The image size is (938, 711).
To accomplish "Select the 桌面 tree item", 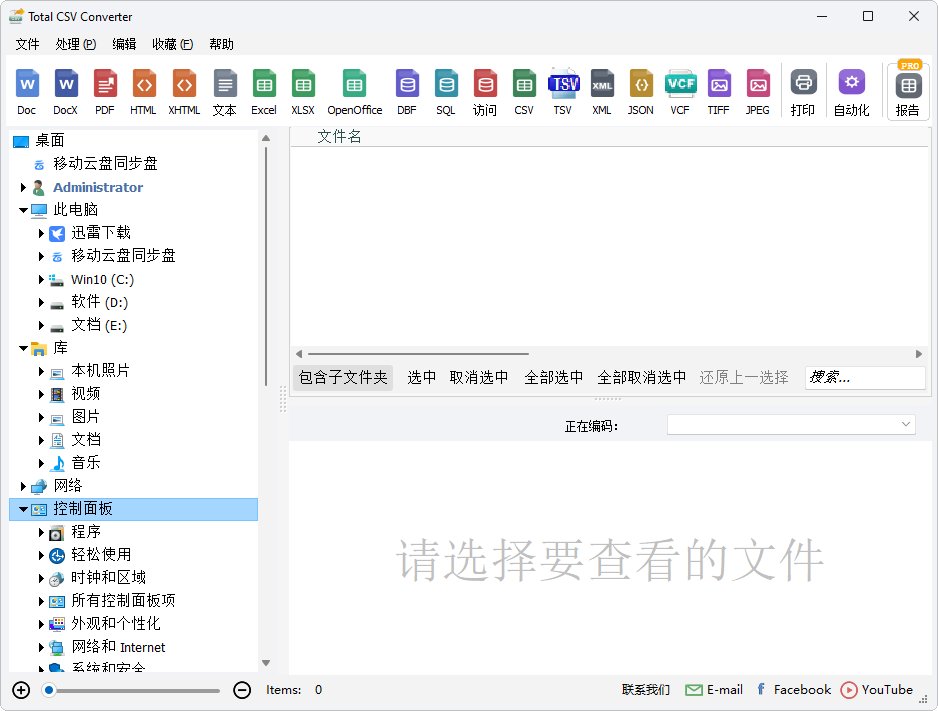I will [50, 141].
